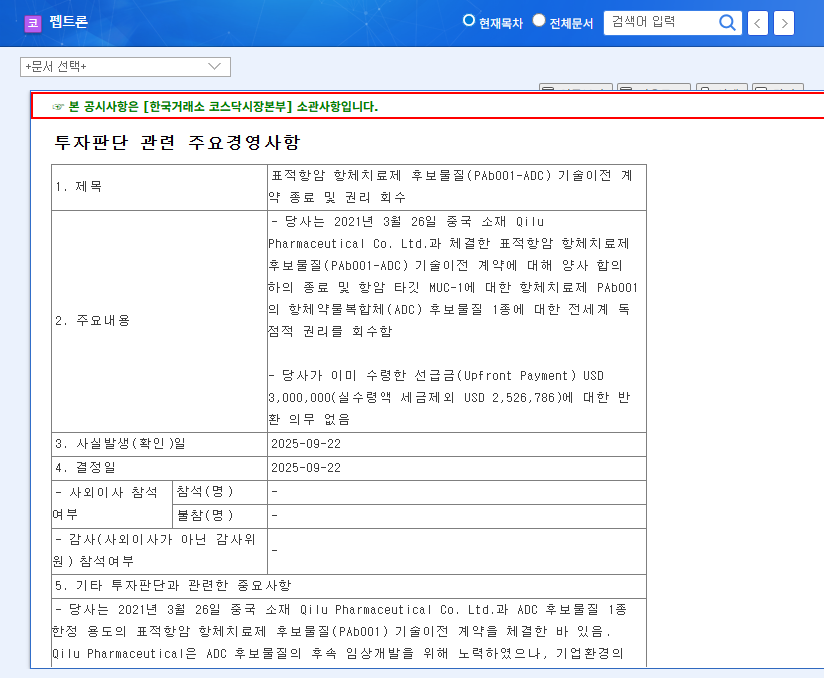Click the magnifier search icon
This screenshot has width=824, height=678.
(x=727, y=23)
